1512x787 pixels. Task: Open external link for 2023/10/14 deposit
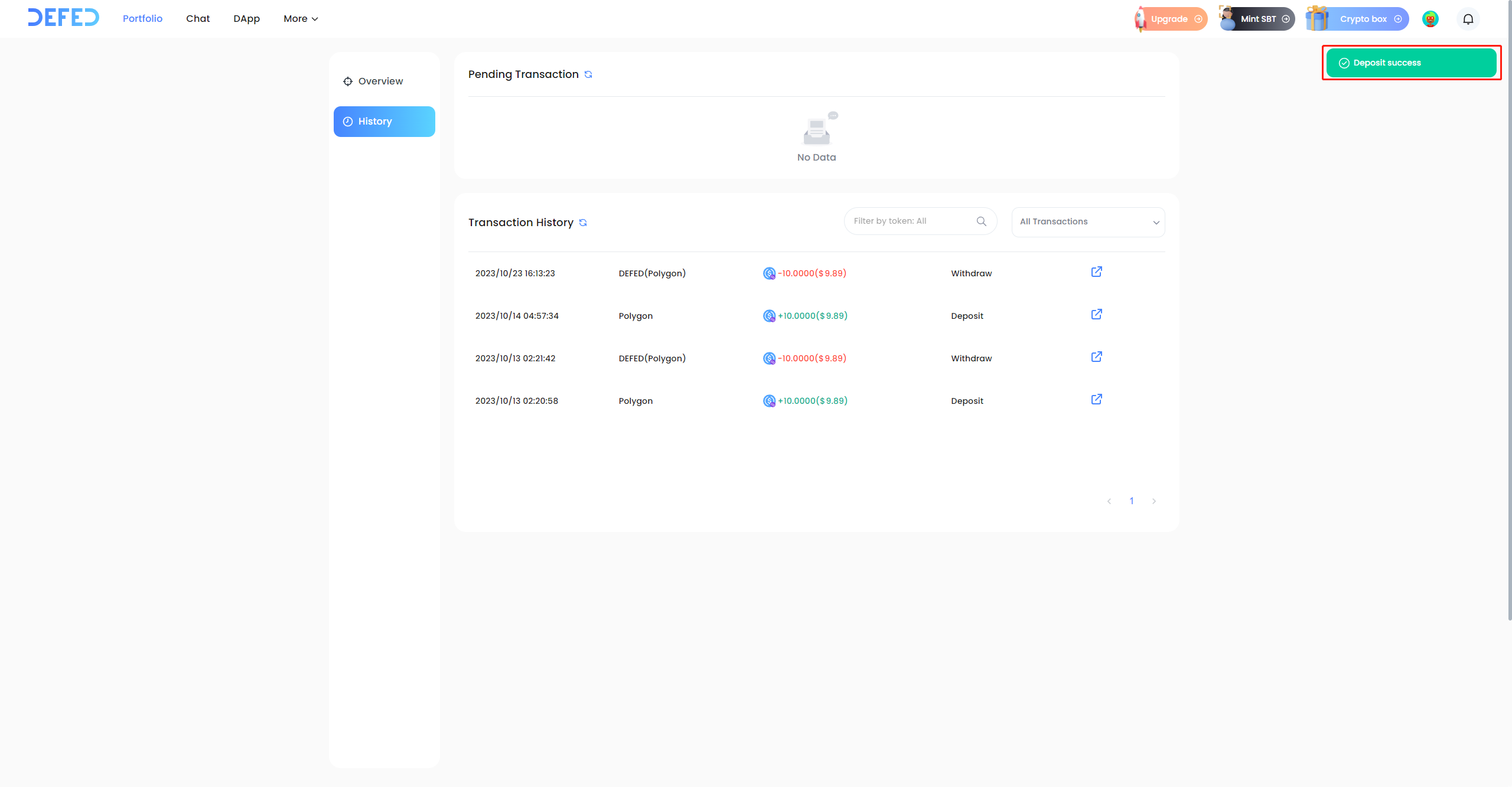coord(1096,315)
